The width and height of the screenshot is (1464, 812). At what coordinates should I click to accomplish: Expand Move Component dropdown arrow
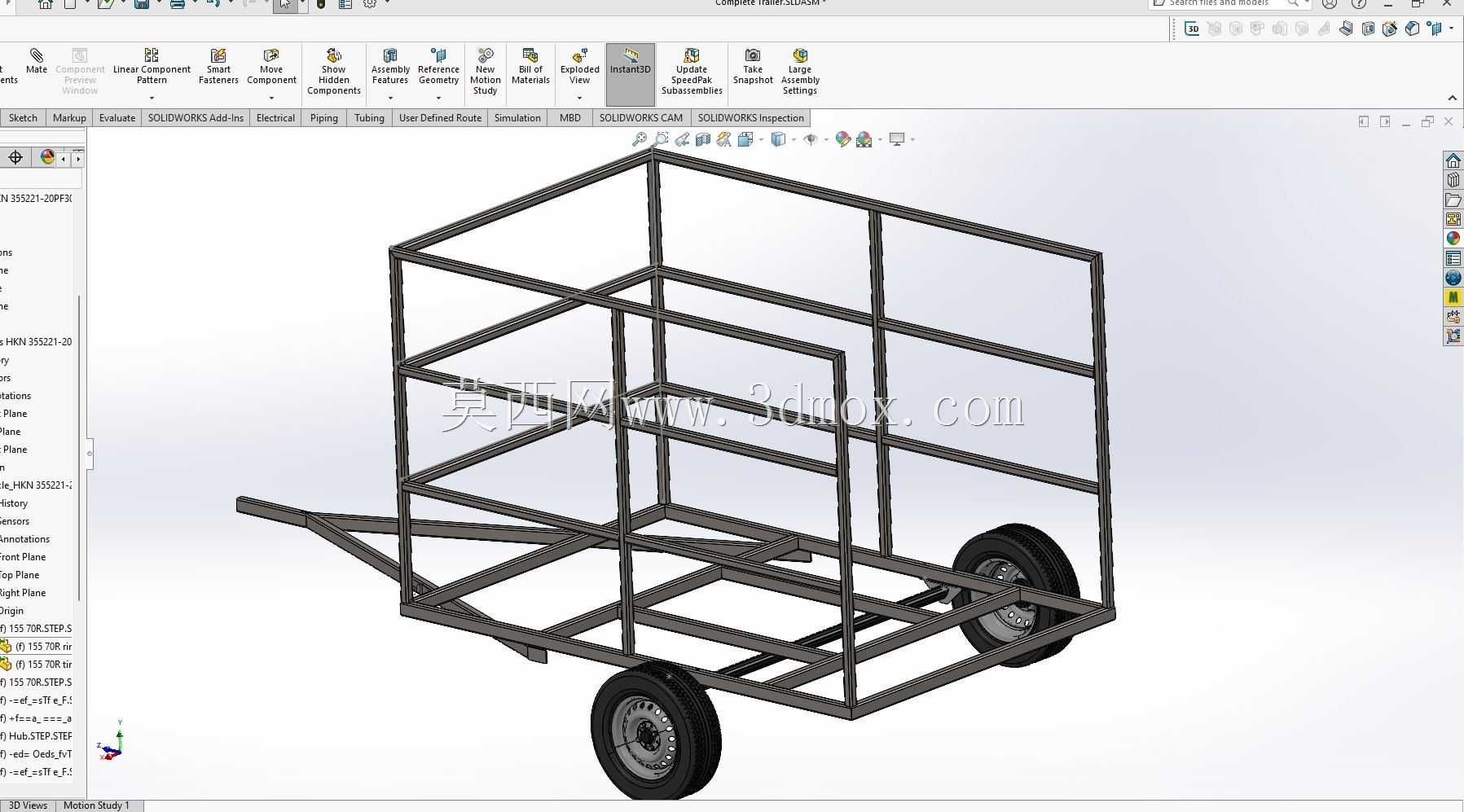271,99
